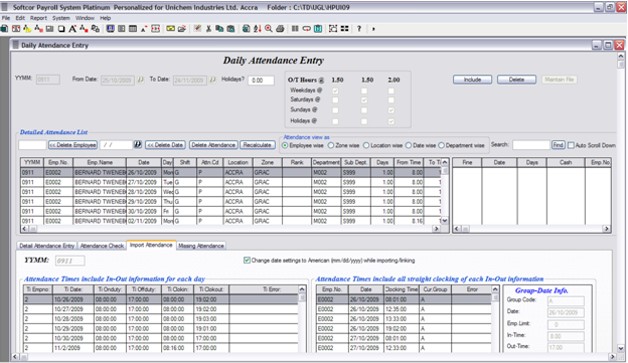Screen dimensions: 628x363
Task: Click attendance list vertical scrollbar down arrow
Action: point(445,221)
